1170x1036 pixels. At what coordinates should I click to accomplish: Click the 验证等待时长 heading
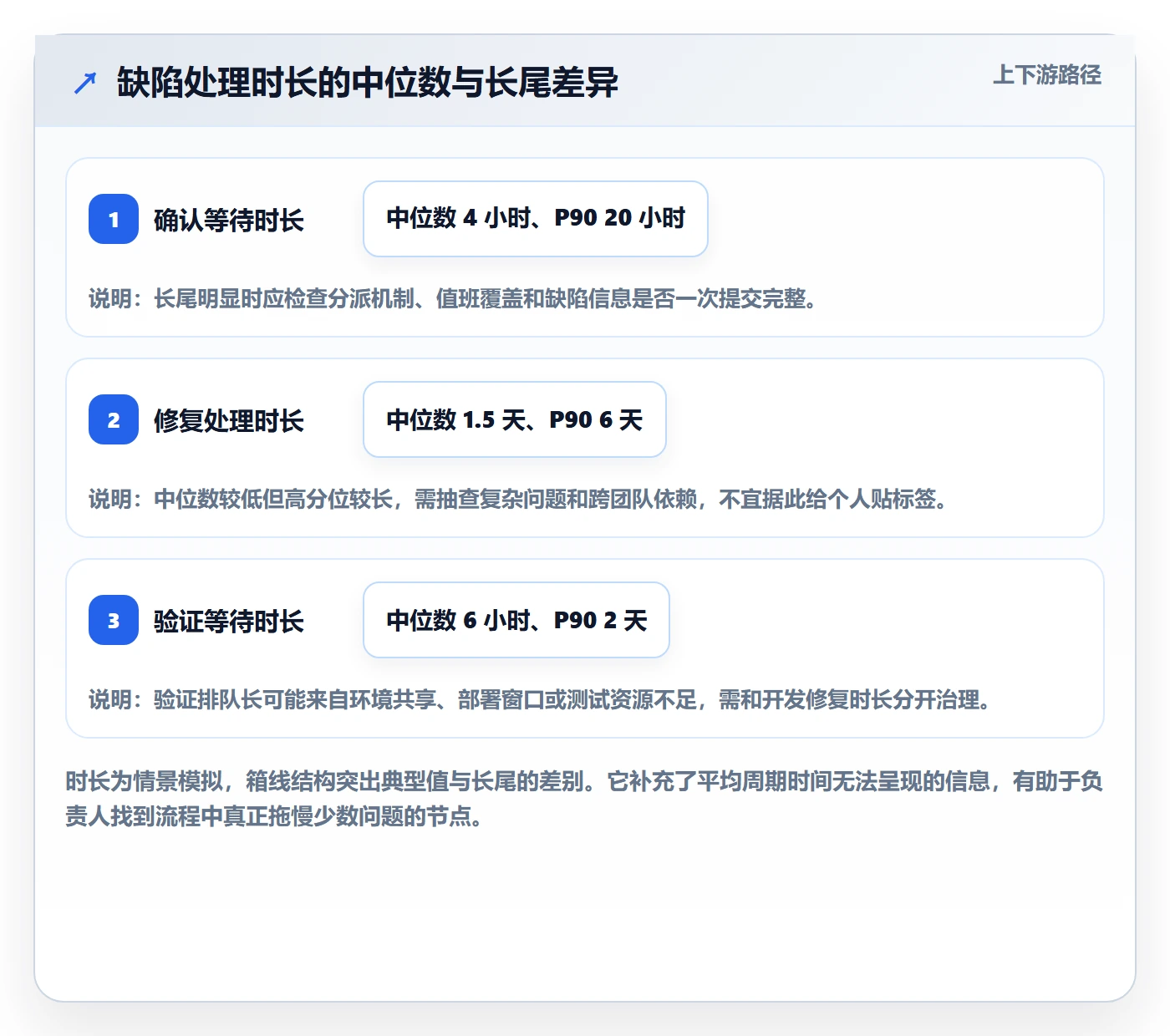[229, 622]
